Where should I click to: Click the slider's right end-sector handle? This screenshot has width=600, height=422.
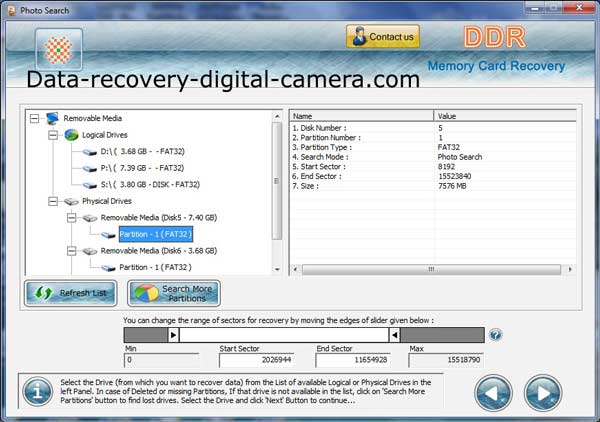click(x=395, y=335)
